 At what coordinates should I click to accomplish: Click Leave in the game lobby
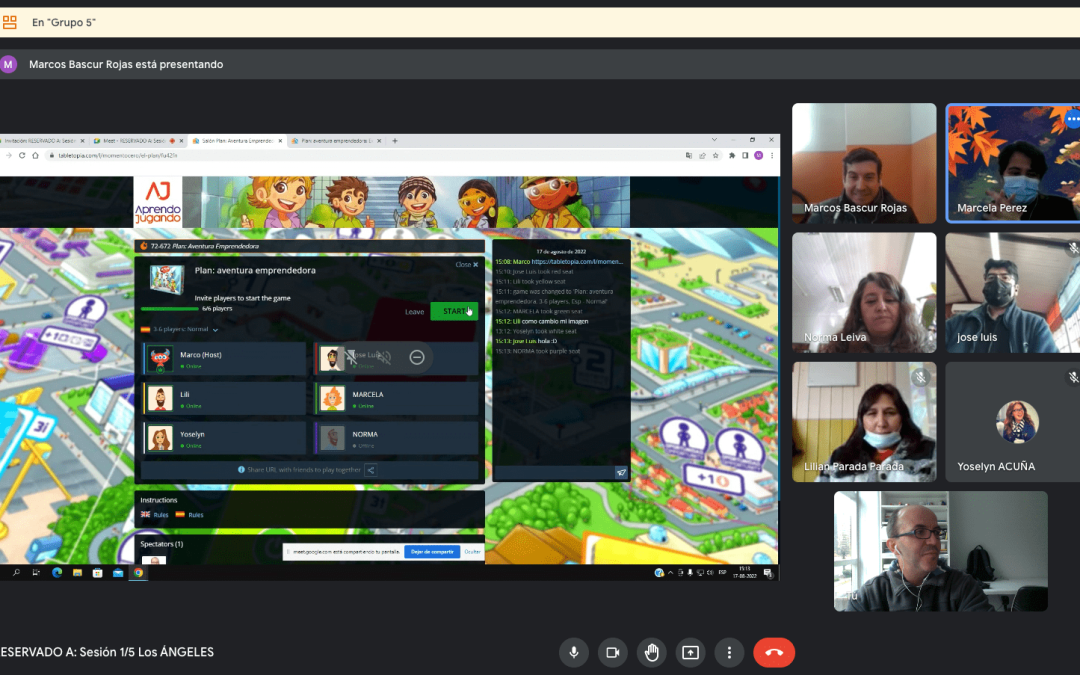click(x=414, y=312)
